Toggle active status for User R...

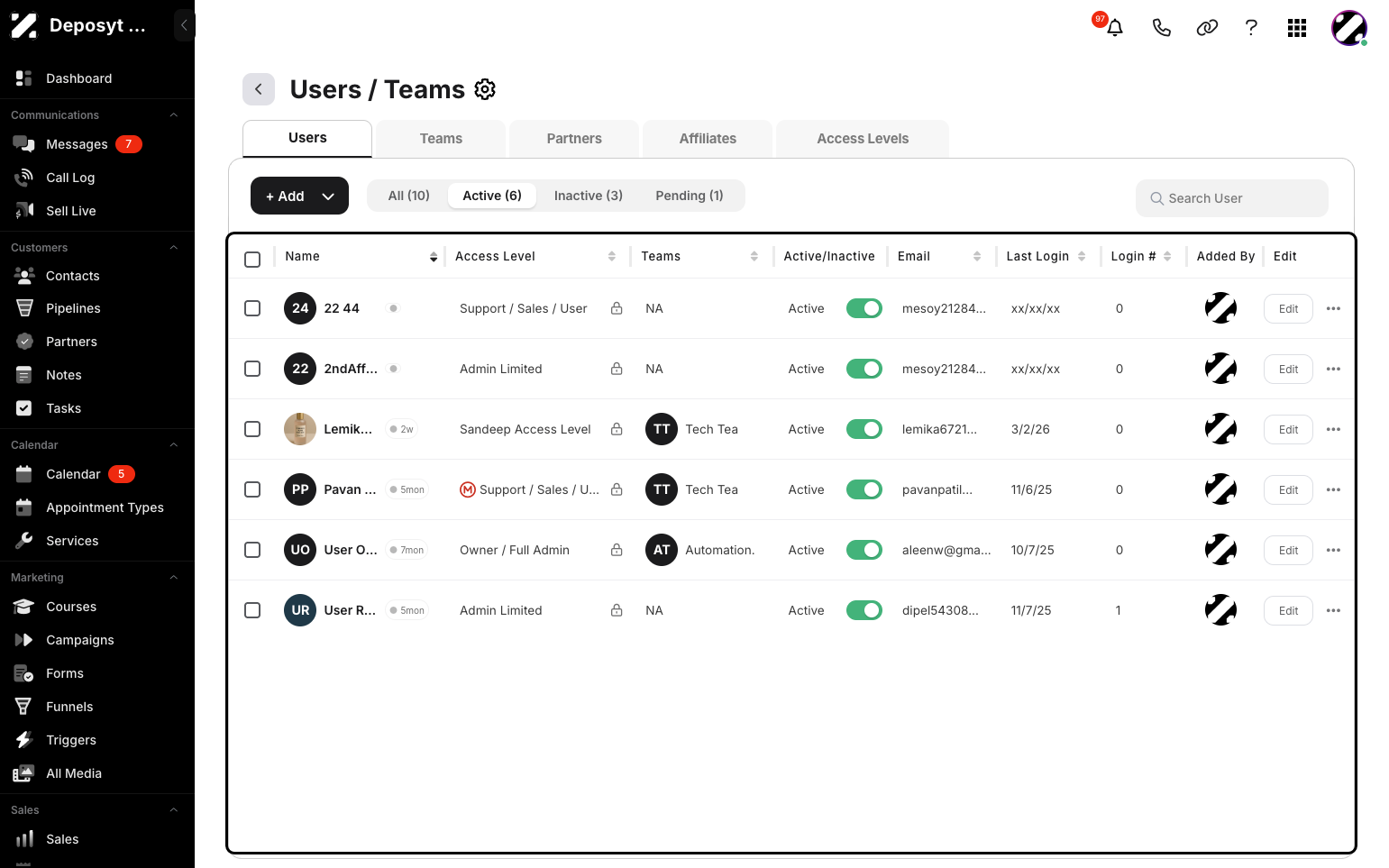(864, 610)
